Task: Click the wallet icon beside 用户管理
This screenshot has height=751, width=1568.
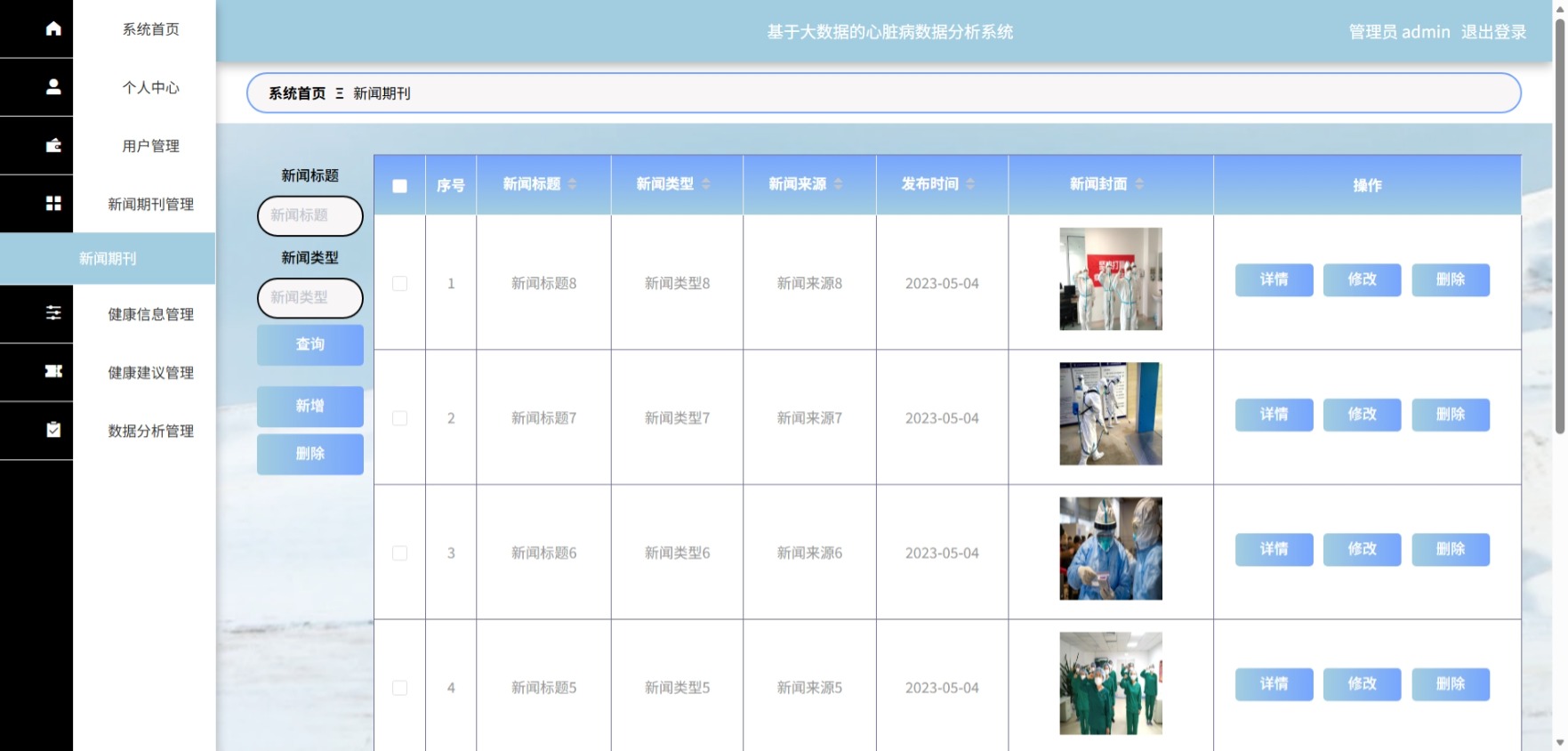Action: 53,145
